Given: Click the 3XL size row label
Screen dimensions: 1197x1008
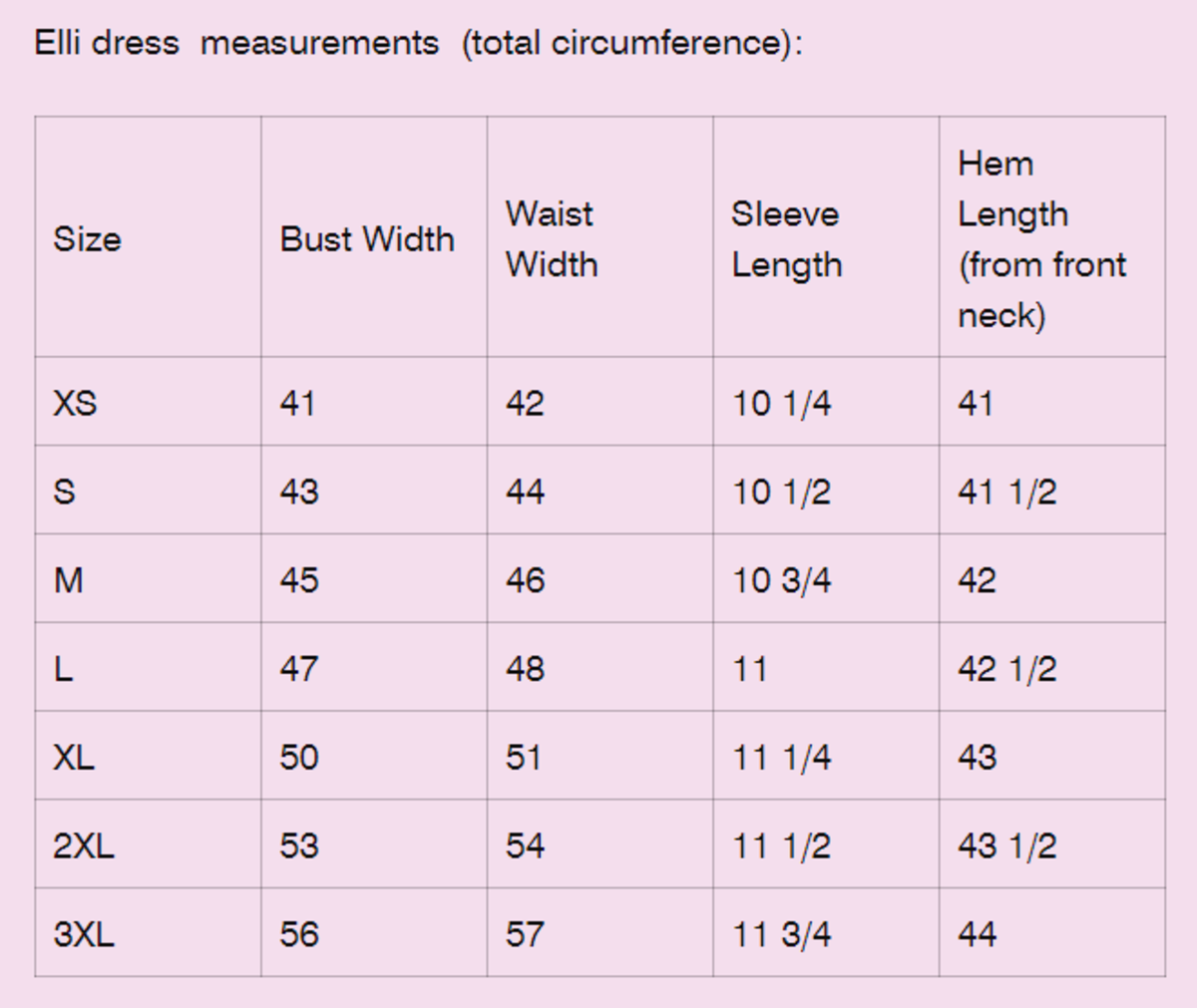Looking at the screenshot, I should (84, 935).
